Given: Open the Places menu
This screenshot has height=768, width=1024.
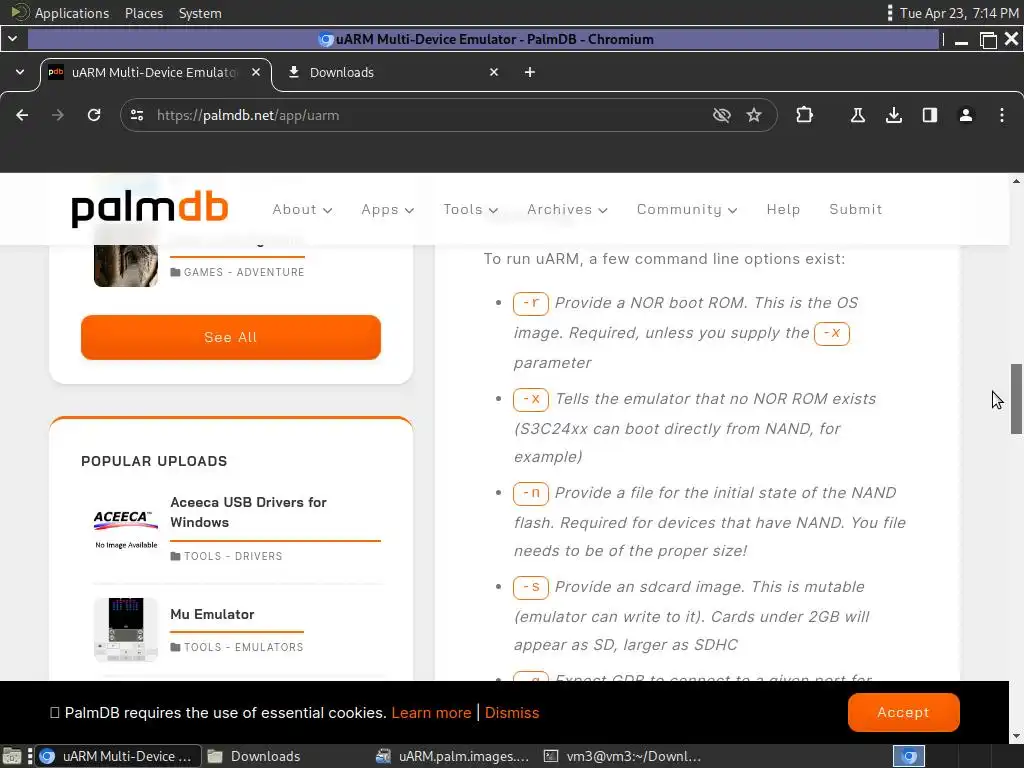Looking at the screenshot, I should click(144, 13).
